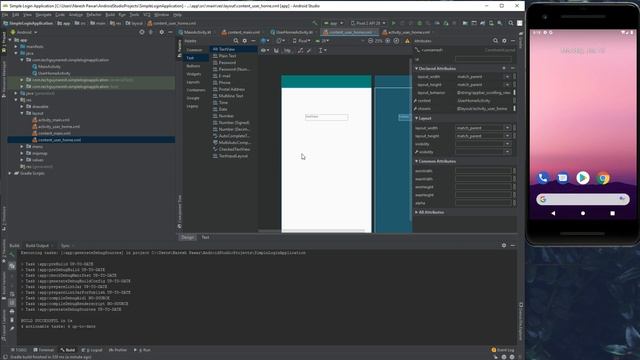Screen dimensions: 640x360
Task: Open activity_main.xml in project tree
Action: [x=53, y=120]
